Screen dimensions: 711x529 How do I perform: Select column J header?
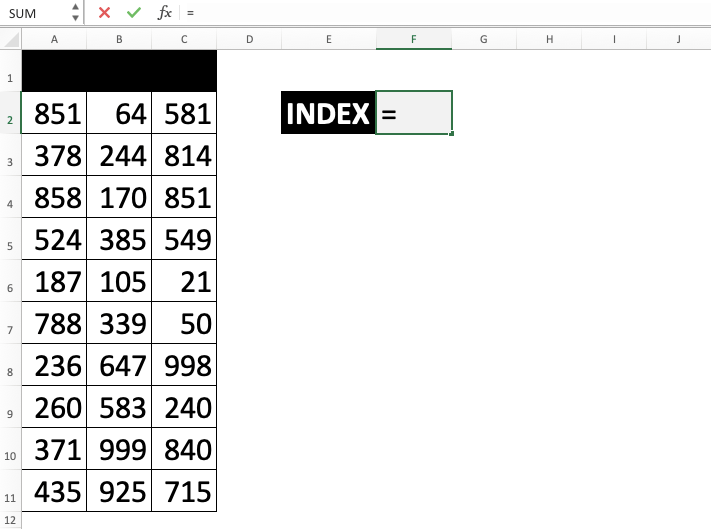[679, 39]
